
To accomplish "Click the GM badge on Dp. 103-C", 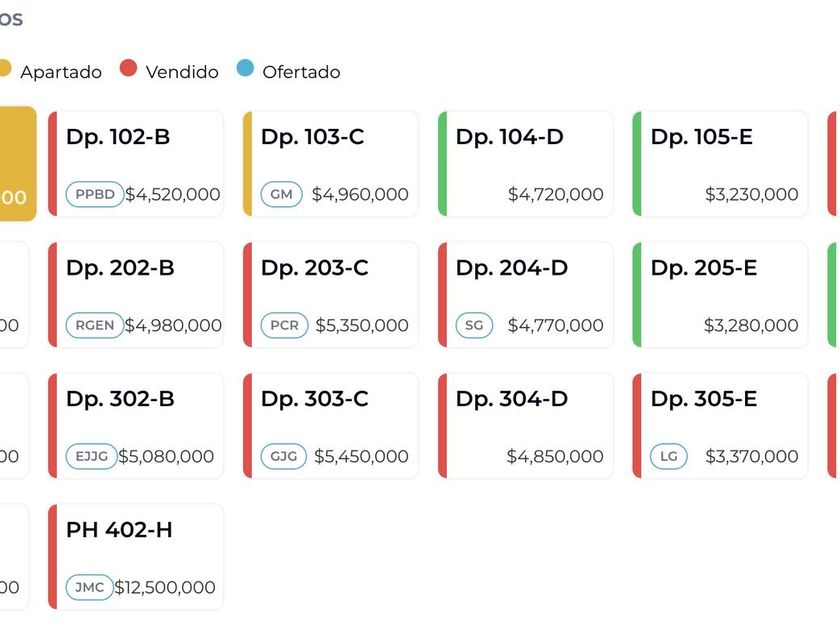I will point(281,194).
